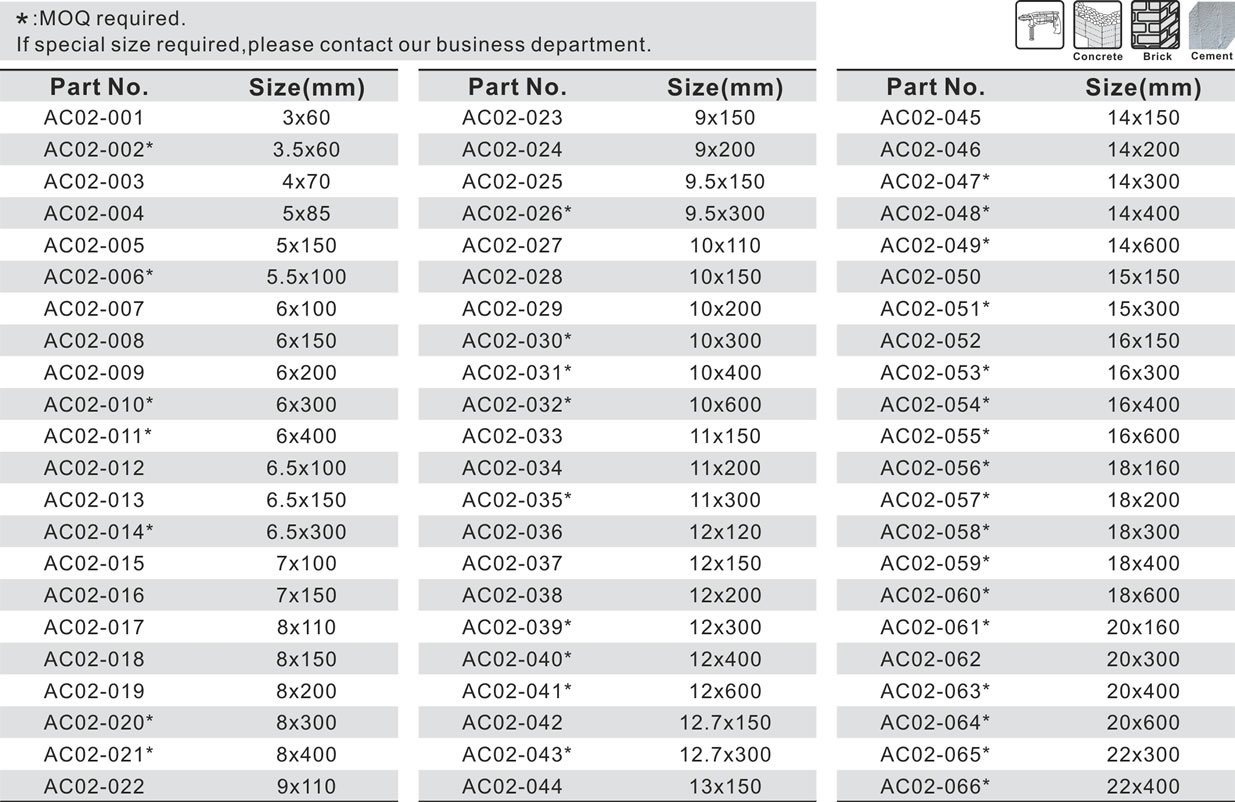Click the hammer drill icon

[1040, 25]
